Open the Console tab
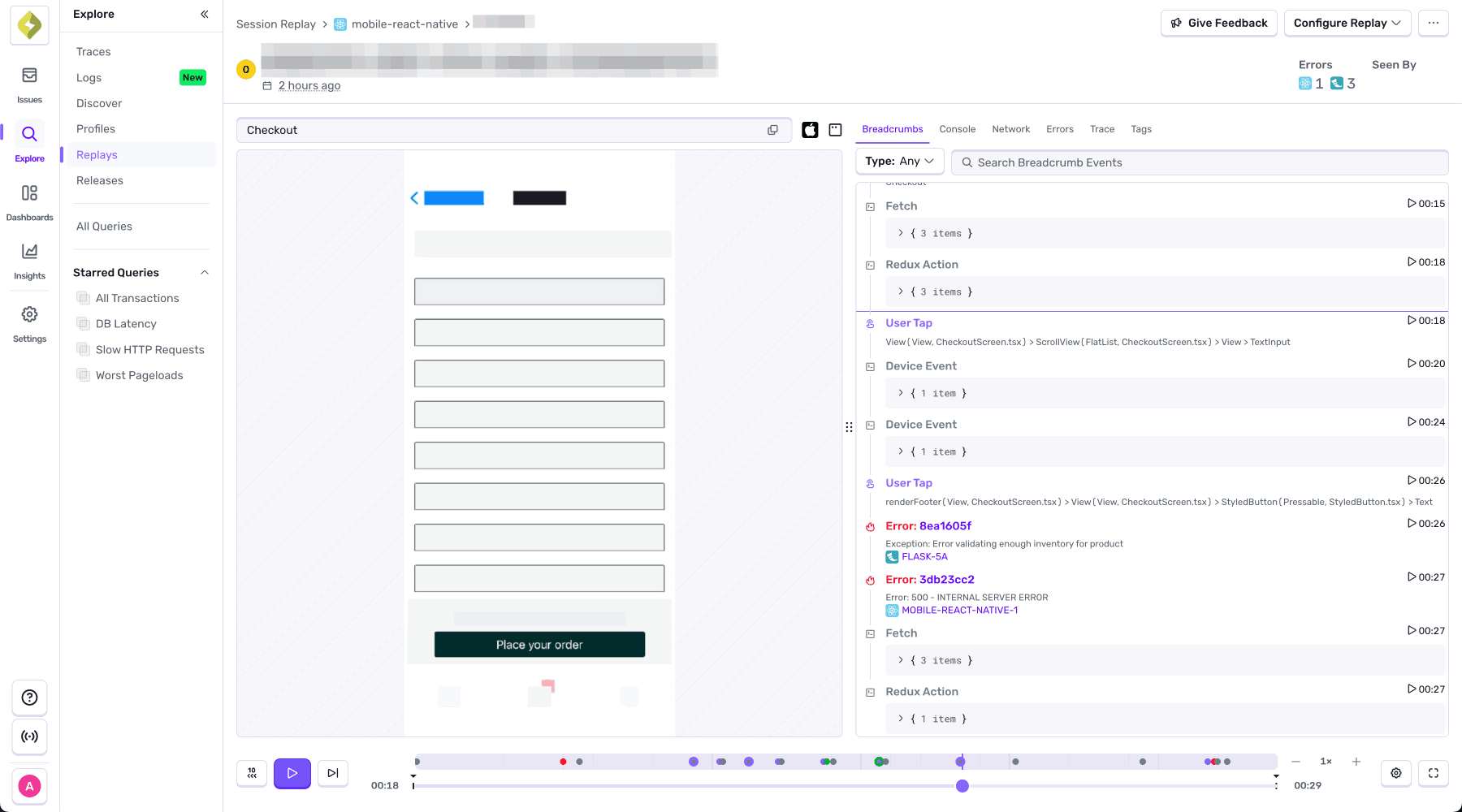This screenshot has height=812, width=1462. click(958, 128)
